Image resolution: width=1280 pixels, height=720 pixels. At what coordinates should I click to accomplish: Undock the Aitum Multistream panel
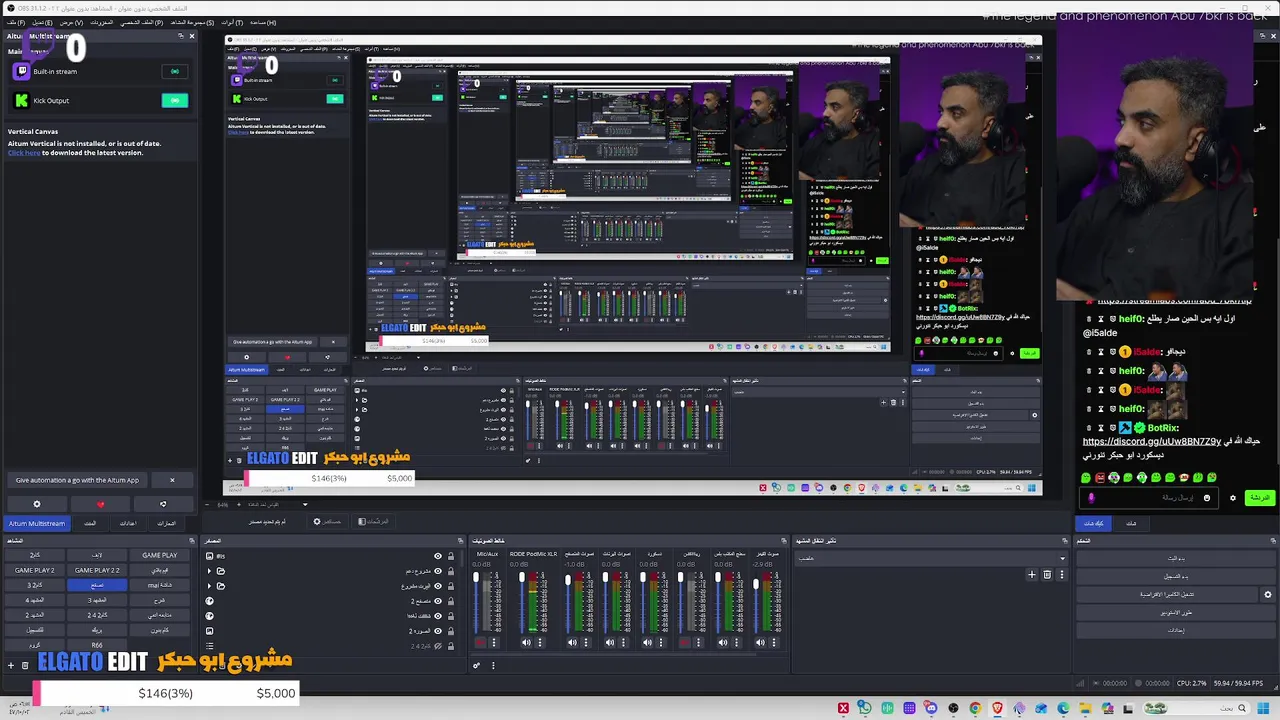(x=182, y=36)
